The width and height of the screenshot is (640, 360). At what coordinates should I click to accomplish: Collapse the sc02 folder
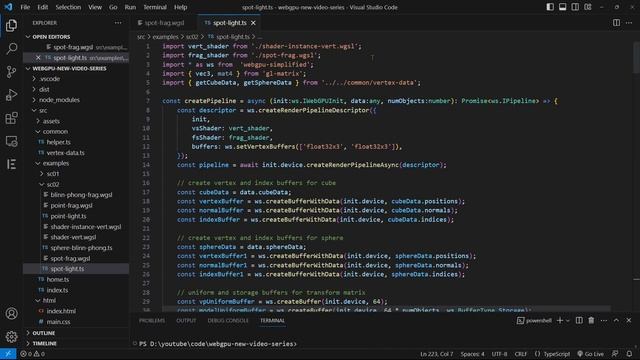coord(53,184)
